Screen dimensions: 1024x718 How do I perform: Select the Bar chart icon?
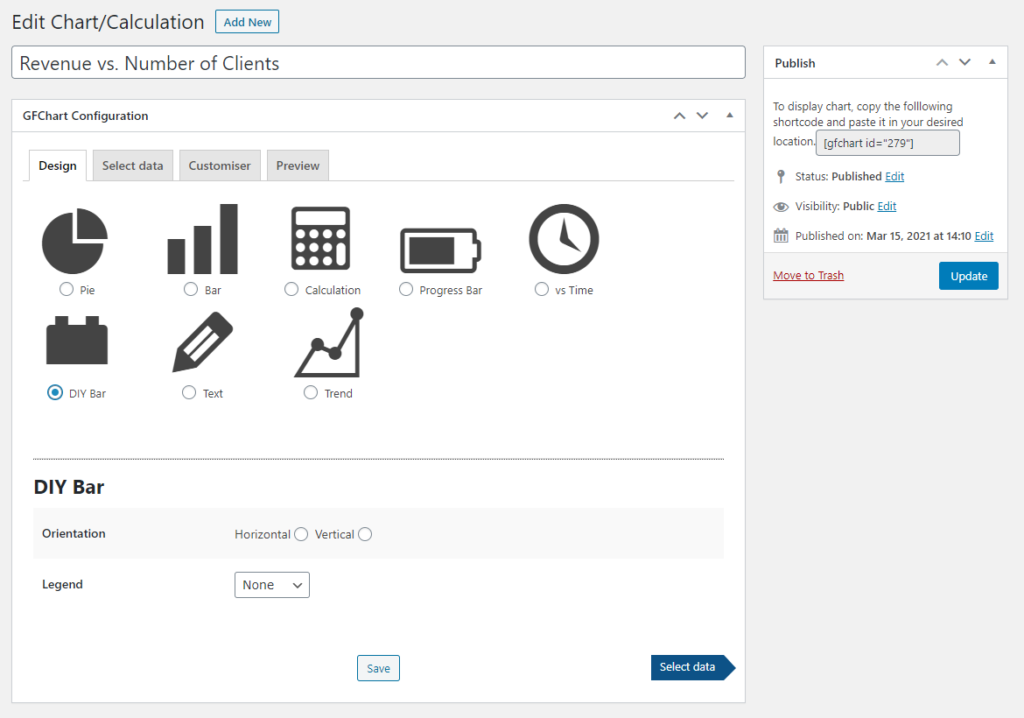[x=203, y=238]
